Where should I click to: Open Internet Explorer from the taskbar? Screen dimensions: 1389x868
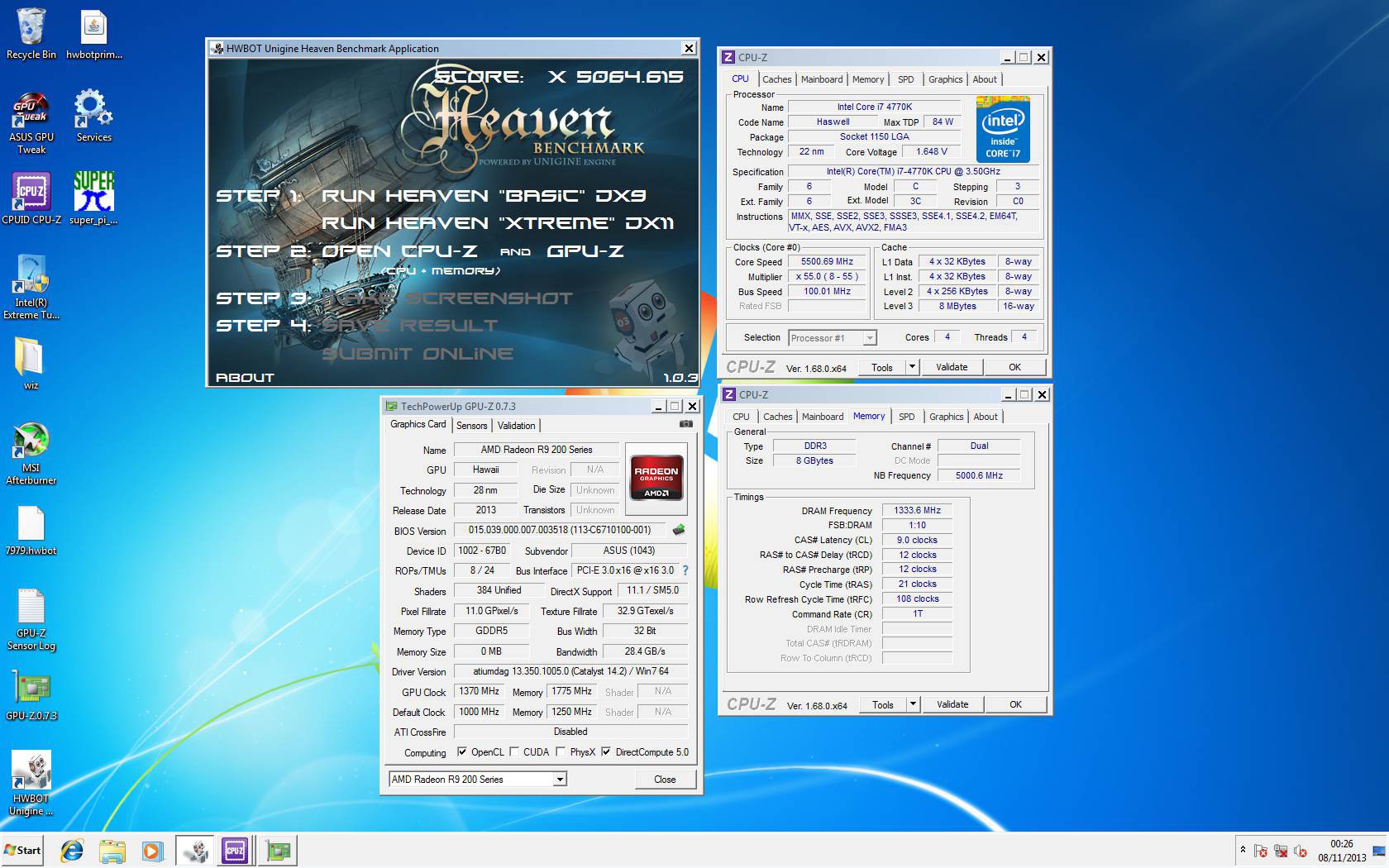[72, 850]
